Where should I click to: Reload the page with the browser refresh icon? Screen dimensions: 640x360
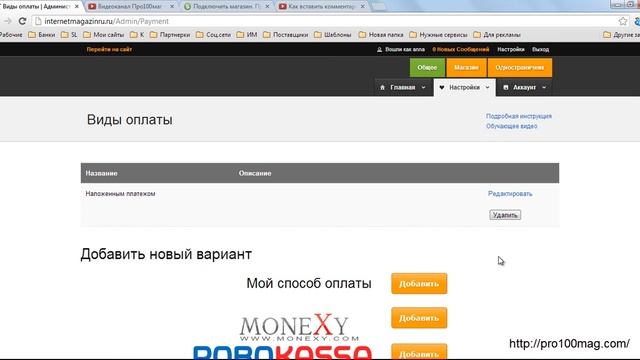click(x=22, y=21)
